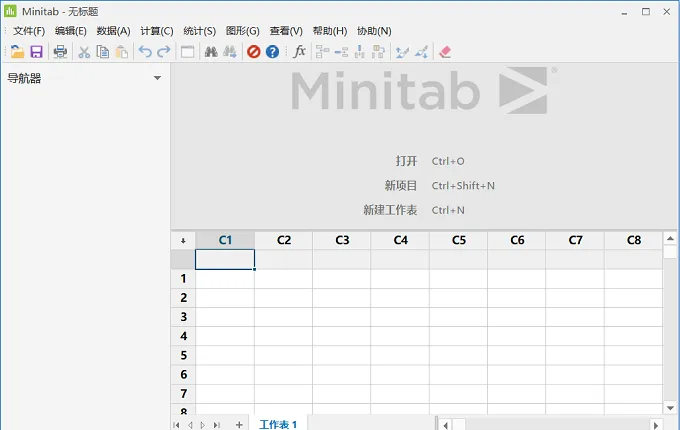Select column header C8
Screen dimensions: 680x430
(x=634, y=240)
